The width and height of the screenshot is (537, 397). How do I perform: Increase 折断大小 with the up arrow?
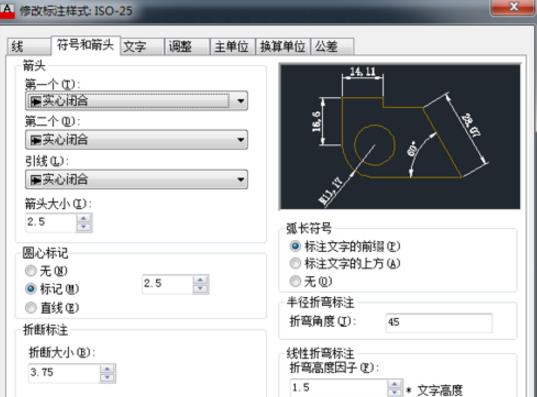click(108, 369)
